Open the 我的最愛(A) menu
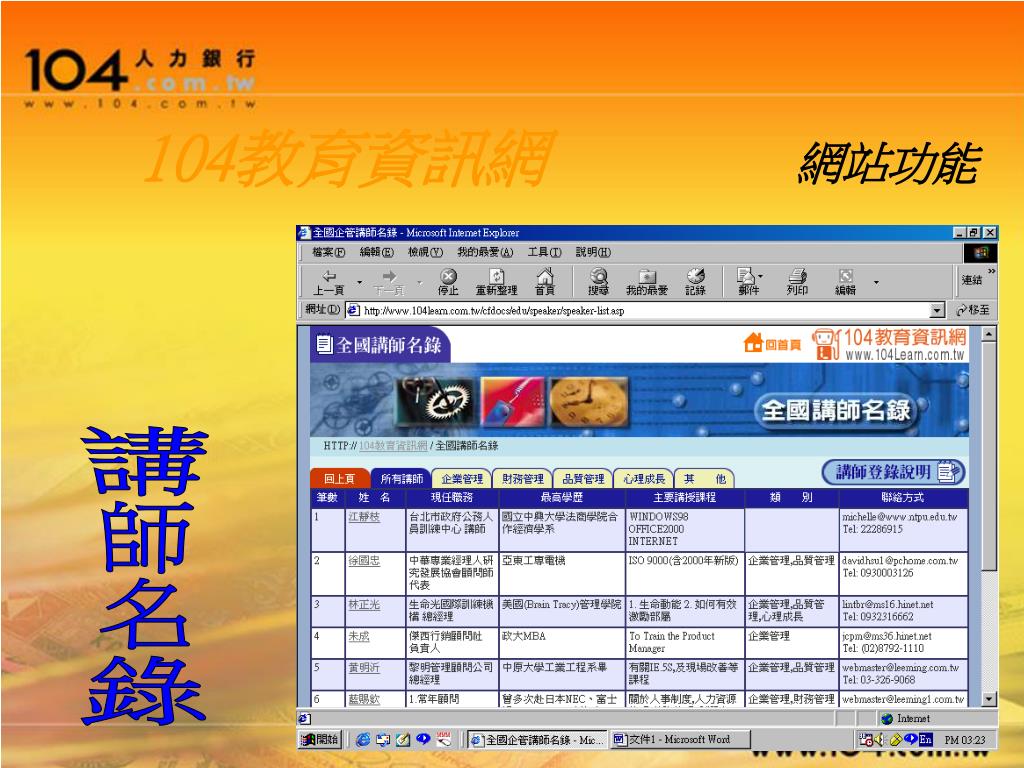1024x768 pixels. [x=485, y=252]
